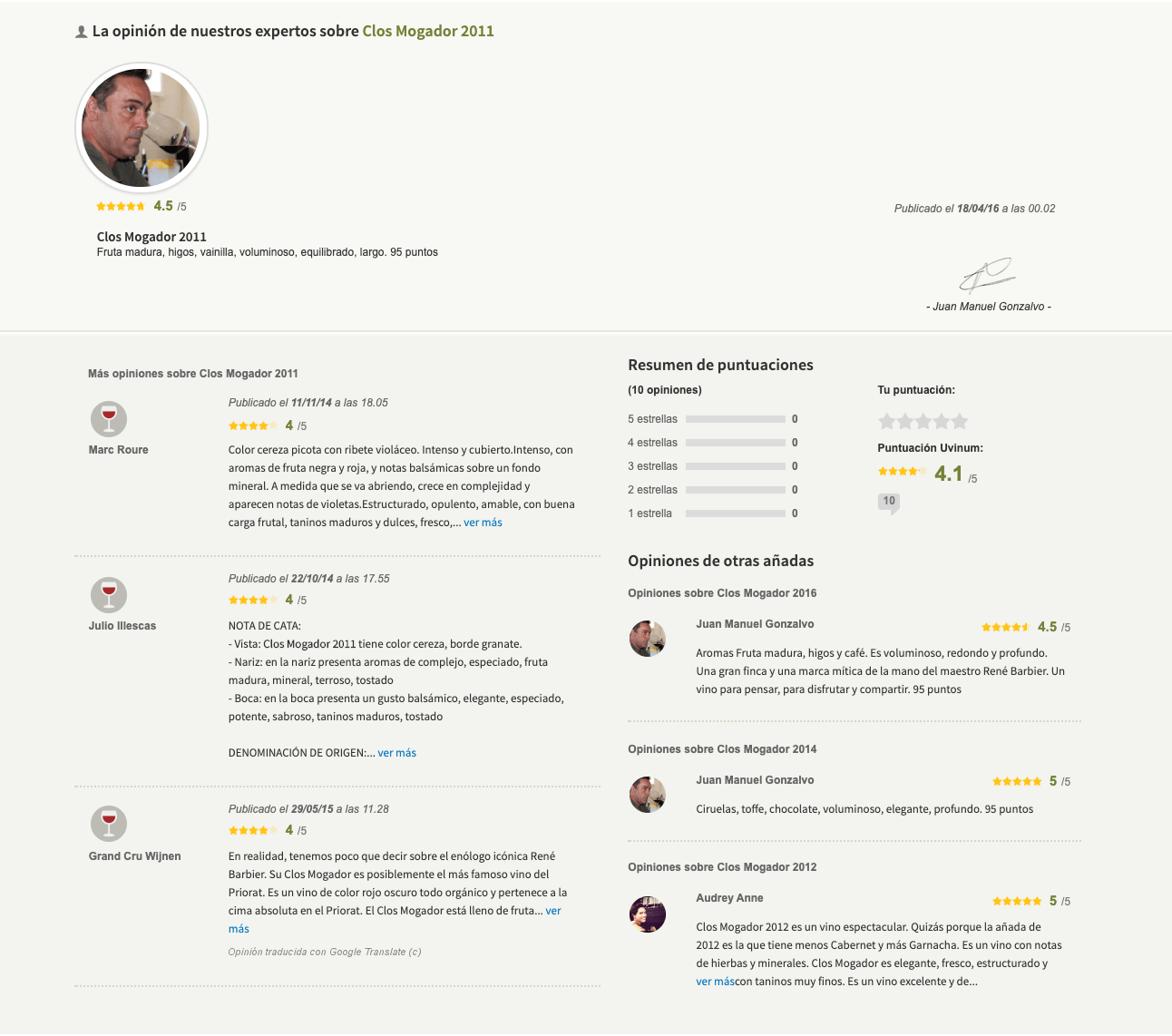Image resolution: width=1172 pixels, height=1036 pixels.
Task: Expand Marc Roure's review with ver más
Action: (483, 523)
